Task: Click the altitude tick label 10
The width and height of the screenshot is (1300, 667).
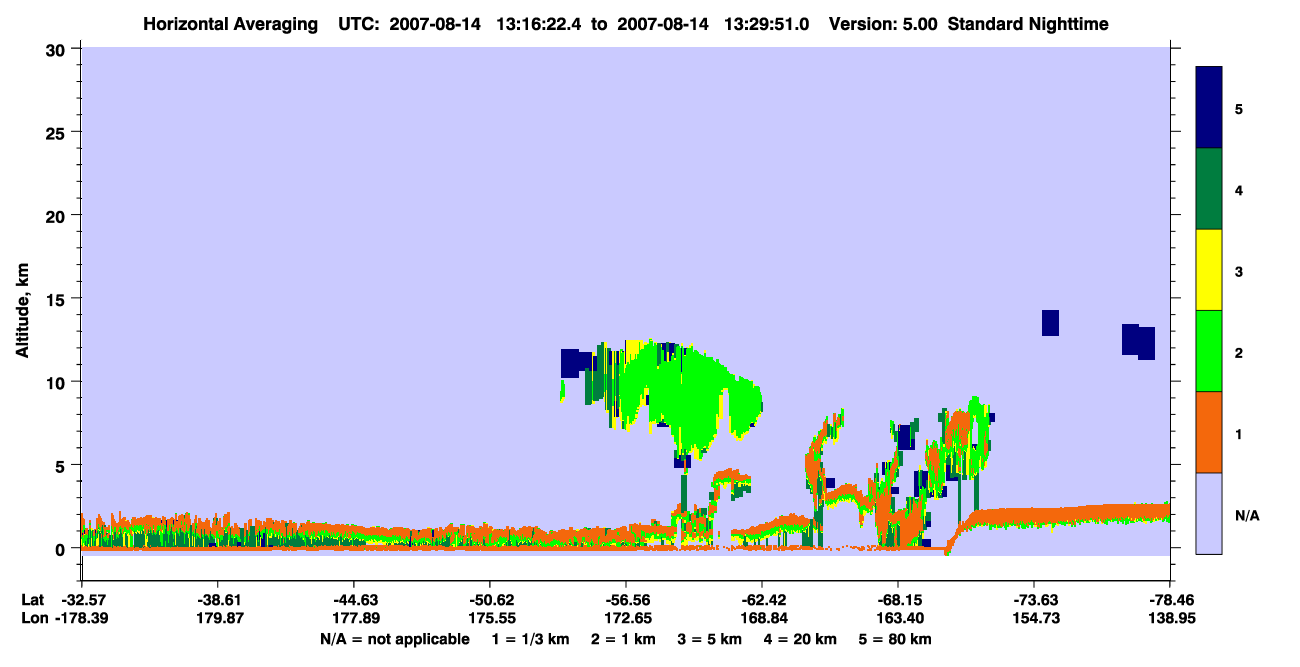Action: (57, 382)
